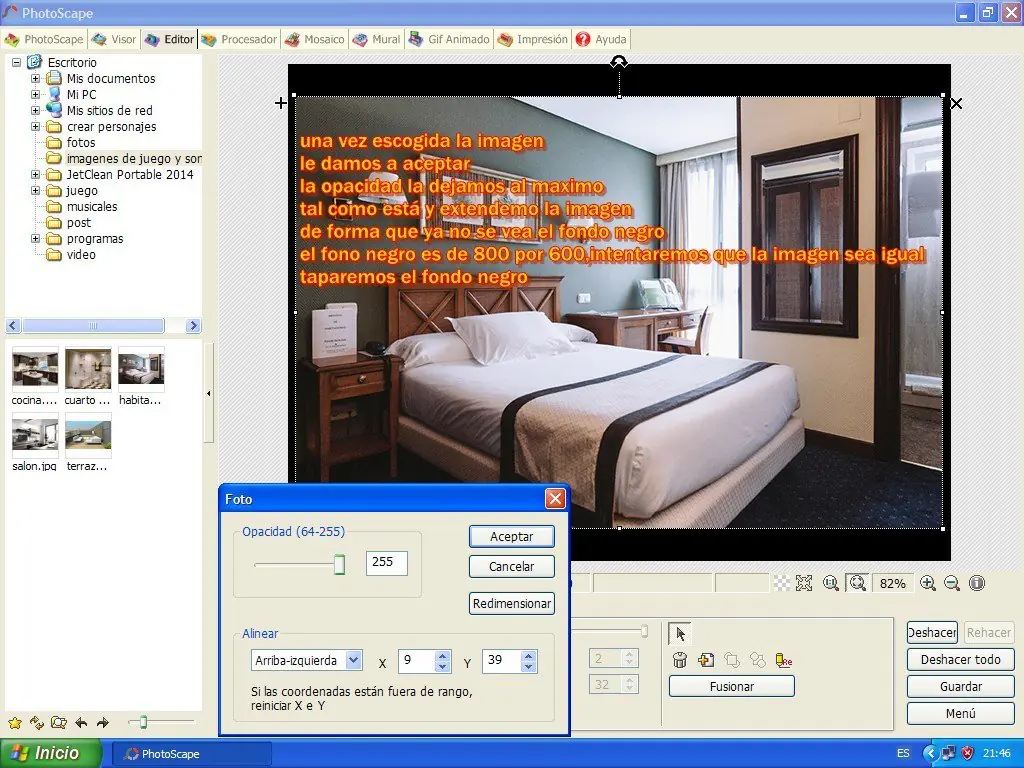Click the 1:1 actual size magnifier icon
Viewport: 1024px width, 768px height.
point(831,583)
